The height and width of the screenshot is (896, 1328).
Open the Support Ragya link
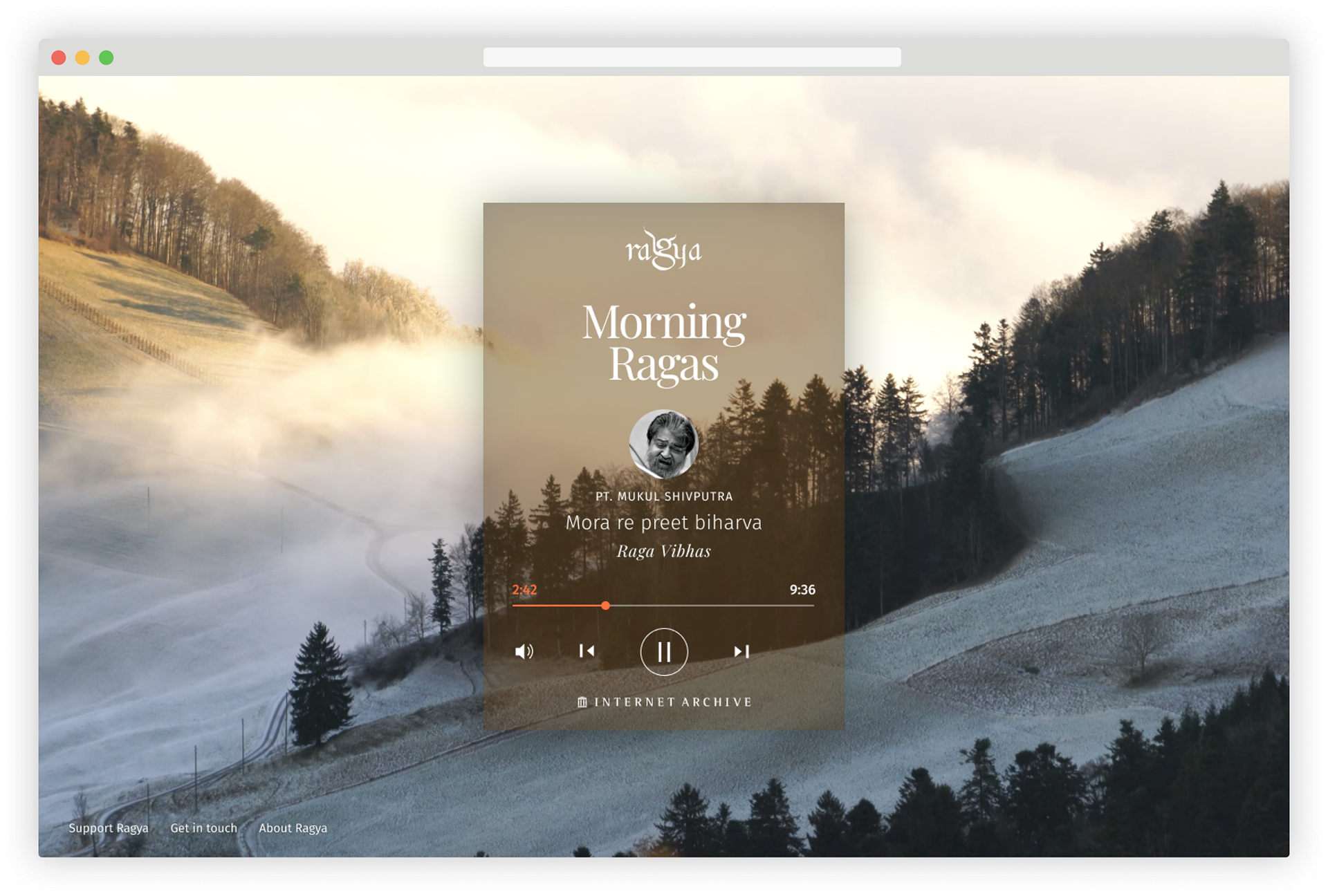tap(109, 828)
